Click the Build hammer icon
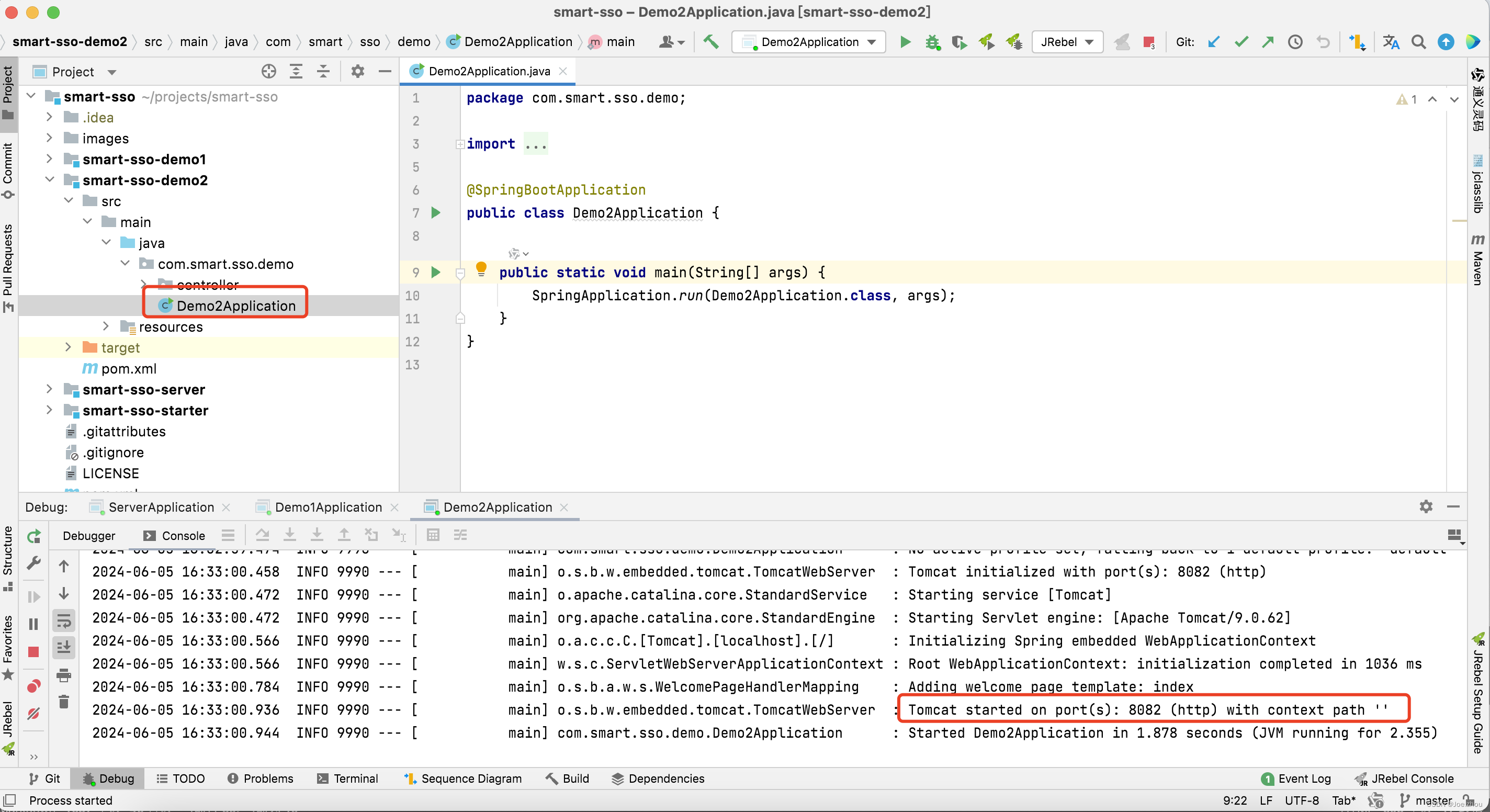The height and width of the screenshot is (812, 1490). pyautogui.click(x=711, y=42)
